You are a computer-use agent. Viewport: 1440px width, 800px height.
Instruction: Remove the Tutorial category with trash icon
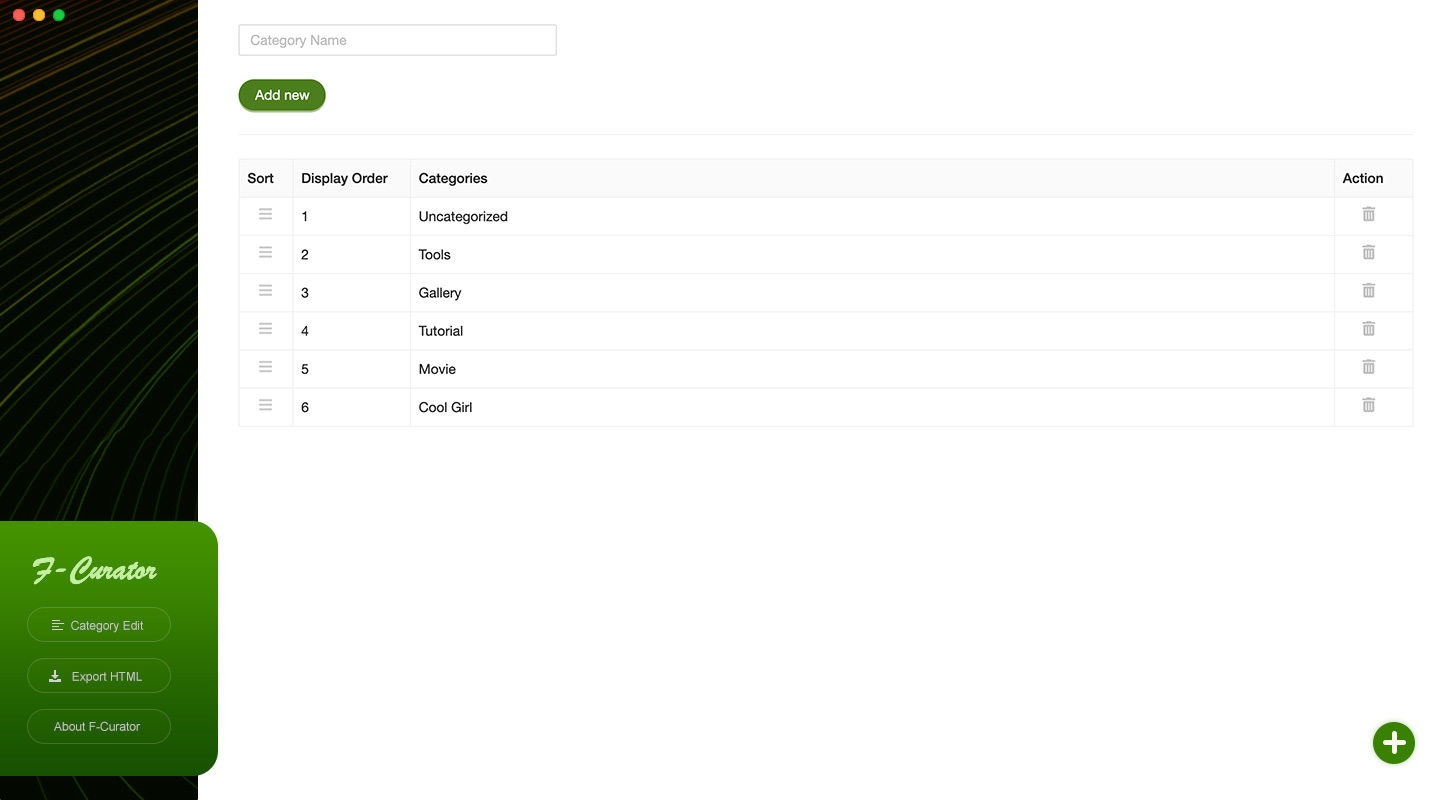point(1368,328)
